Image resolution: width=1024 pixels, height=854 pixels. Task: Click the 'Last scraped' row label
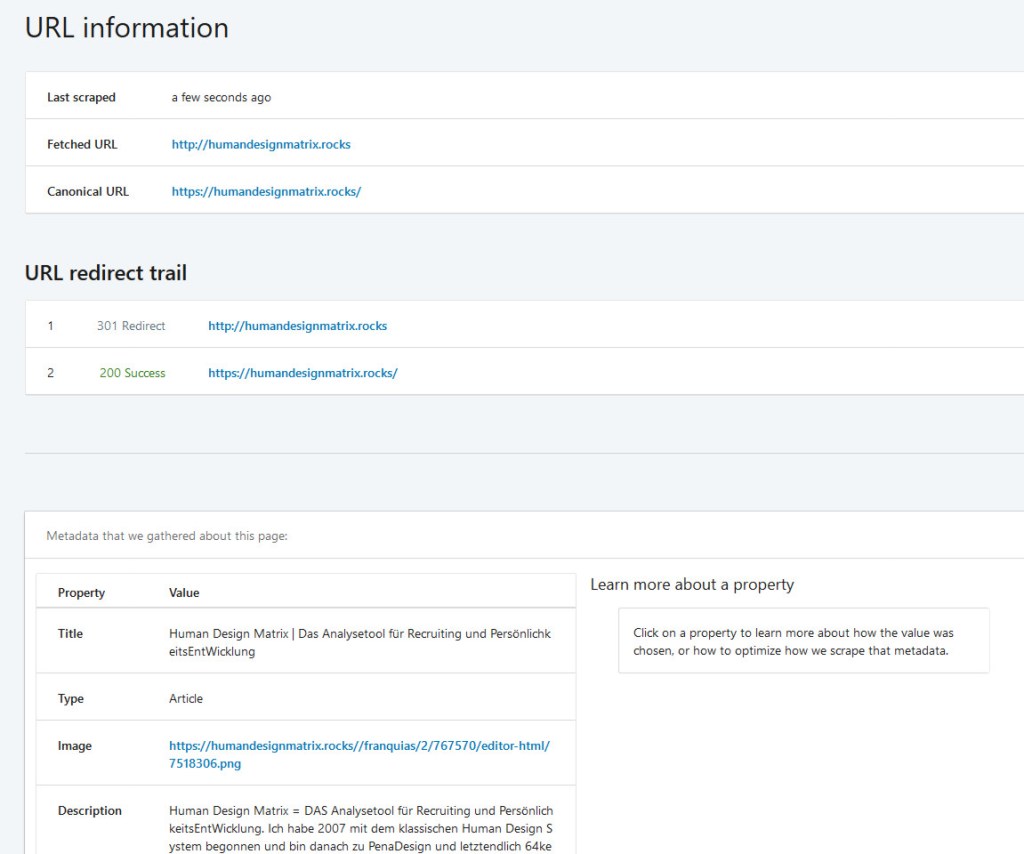pyautogui.click(x=81, y=97)
